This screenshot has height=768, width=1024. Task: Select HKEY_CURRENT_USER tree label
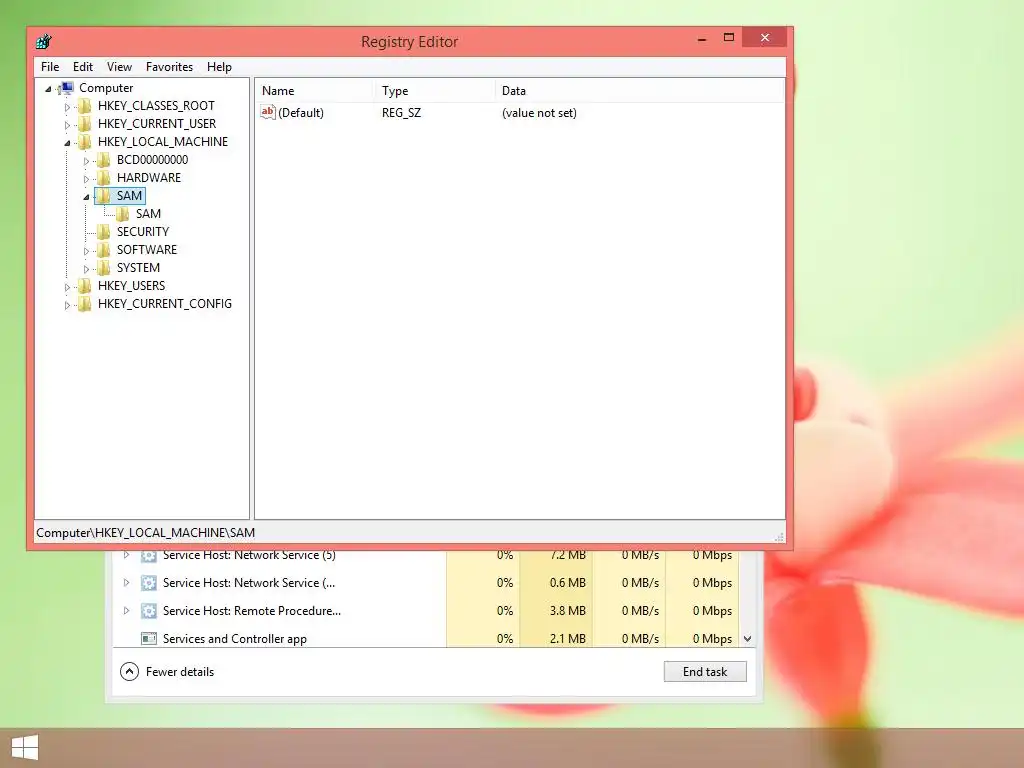pyautogui.click(x=157, y=123)
